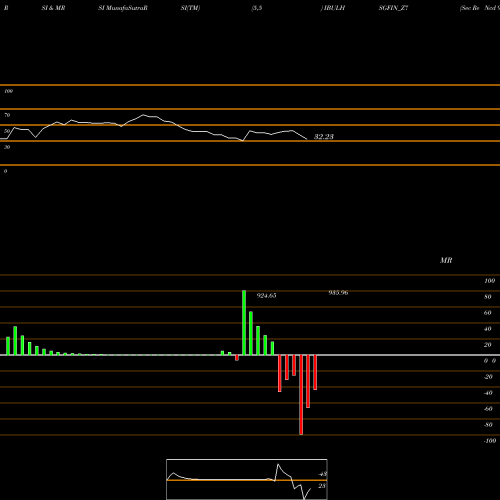Click the MR axis label 60
Viewport: 500px width, 500px height.
tap(488, 313)
